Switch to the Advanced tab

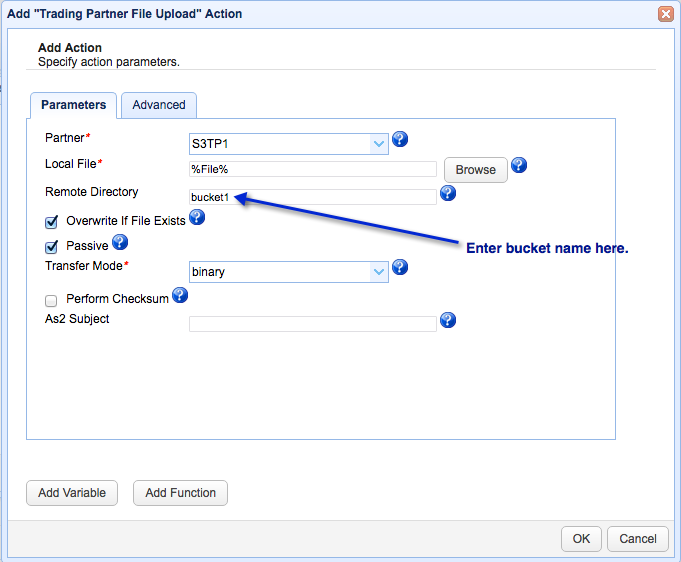(159, 105)
